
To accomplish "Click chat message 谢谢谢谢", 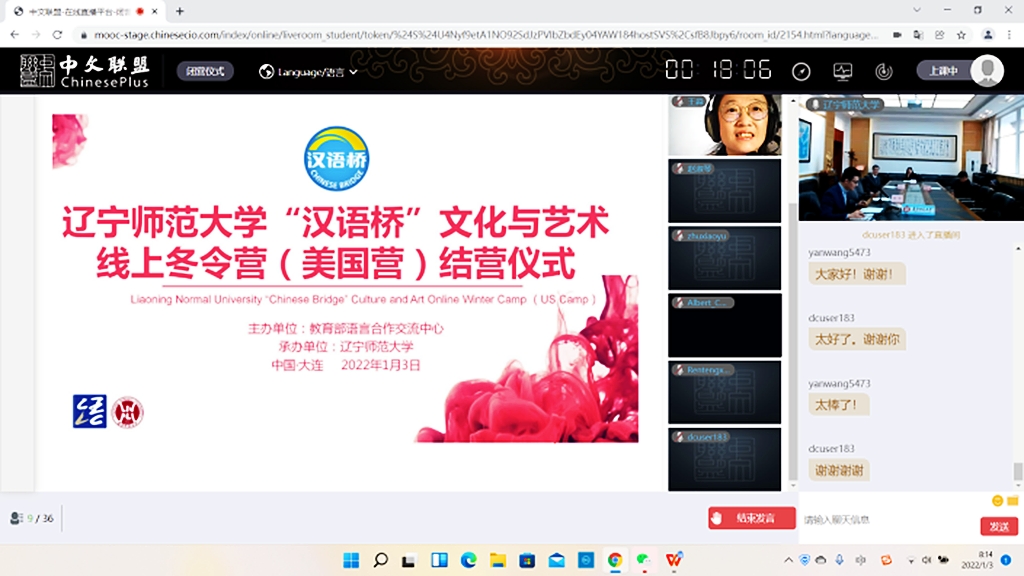I will tap(839, 470).
